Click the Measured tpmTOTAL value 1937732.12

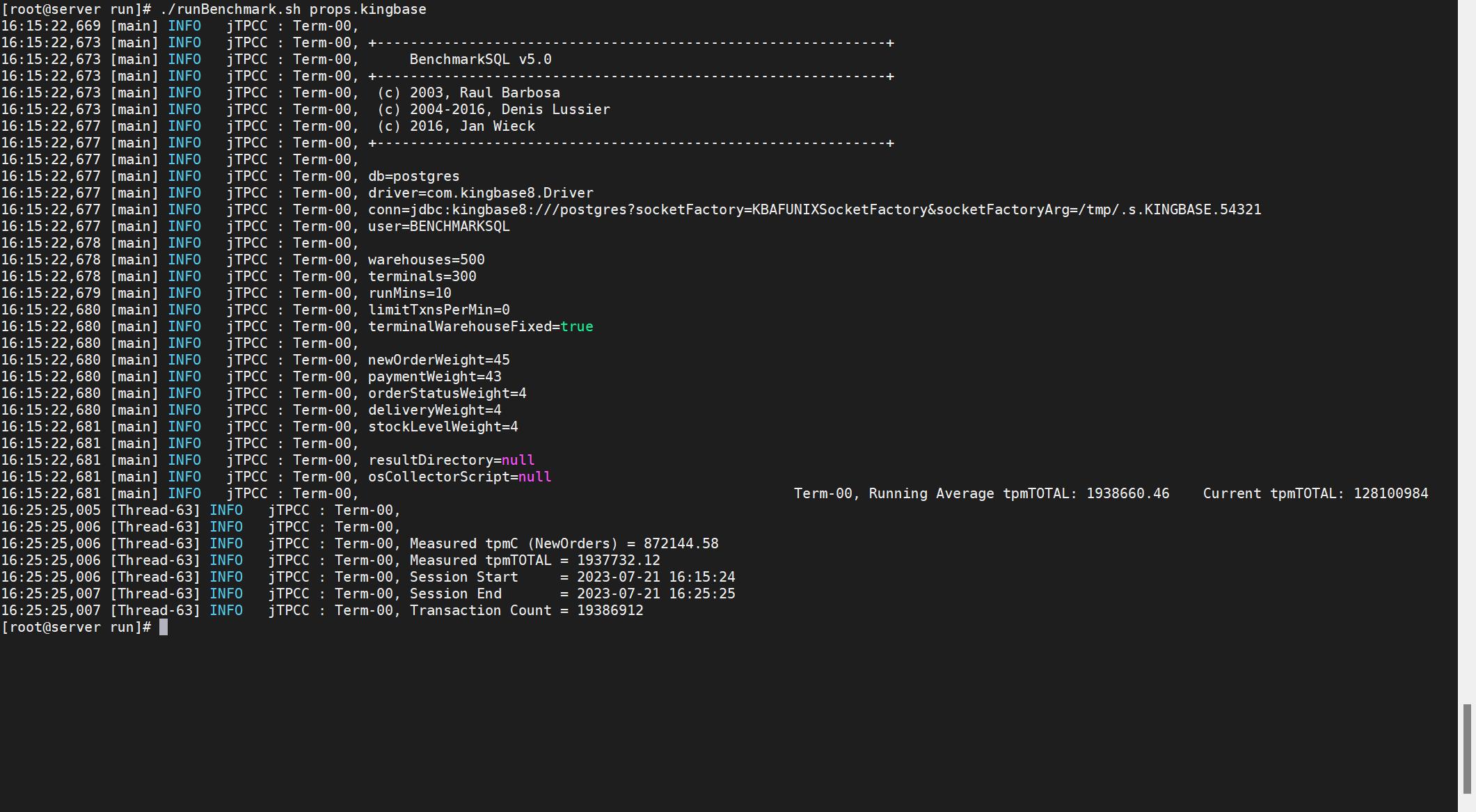click(x=618, y=560)
